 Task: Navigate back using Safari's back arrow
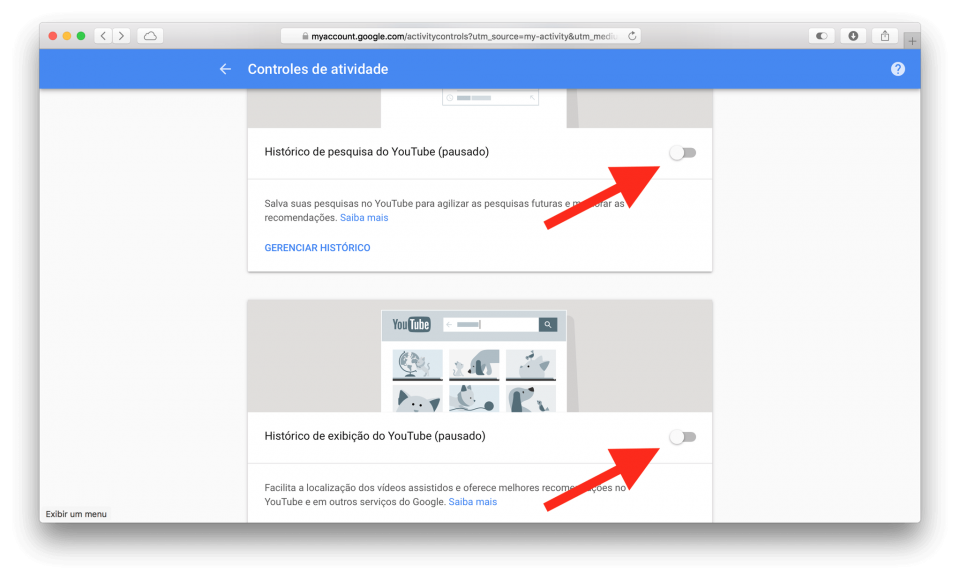click(x=102, y=35)
